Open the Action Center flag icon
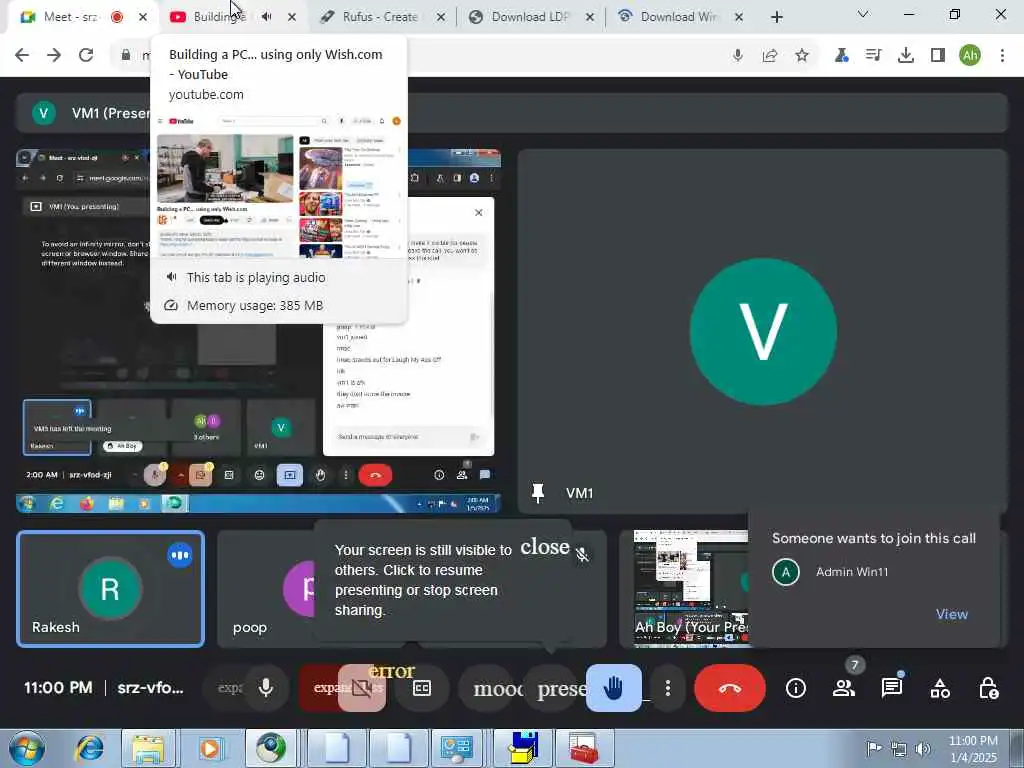The width and height of the screenshot is (1024, 768). pyautogui.click(x=874, y=749)
